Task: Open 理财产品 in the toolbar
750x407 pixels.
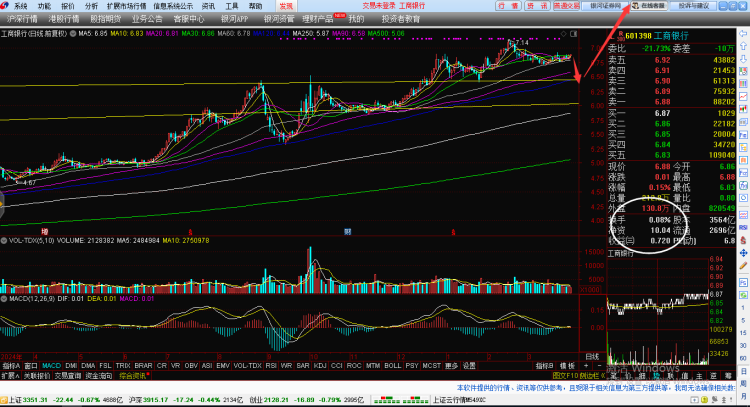Action: [318, 19]
